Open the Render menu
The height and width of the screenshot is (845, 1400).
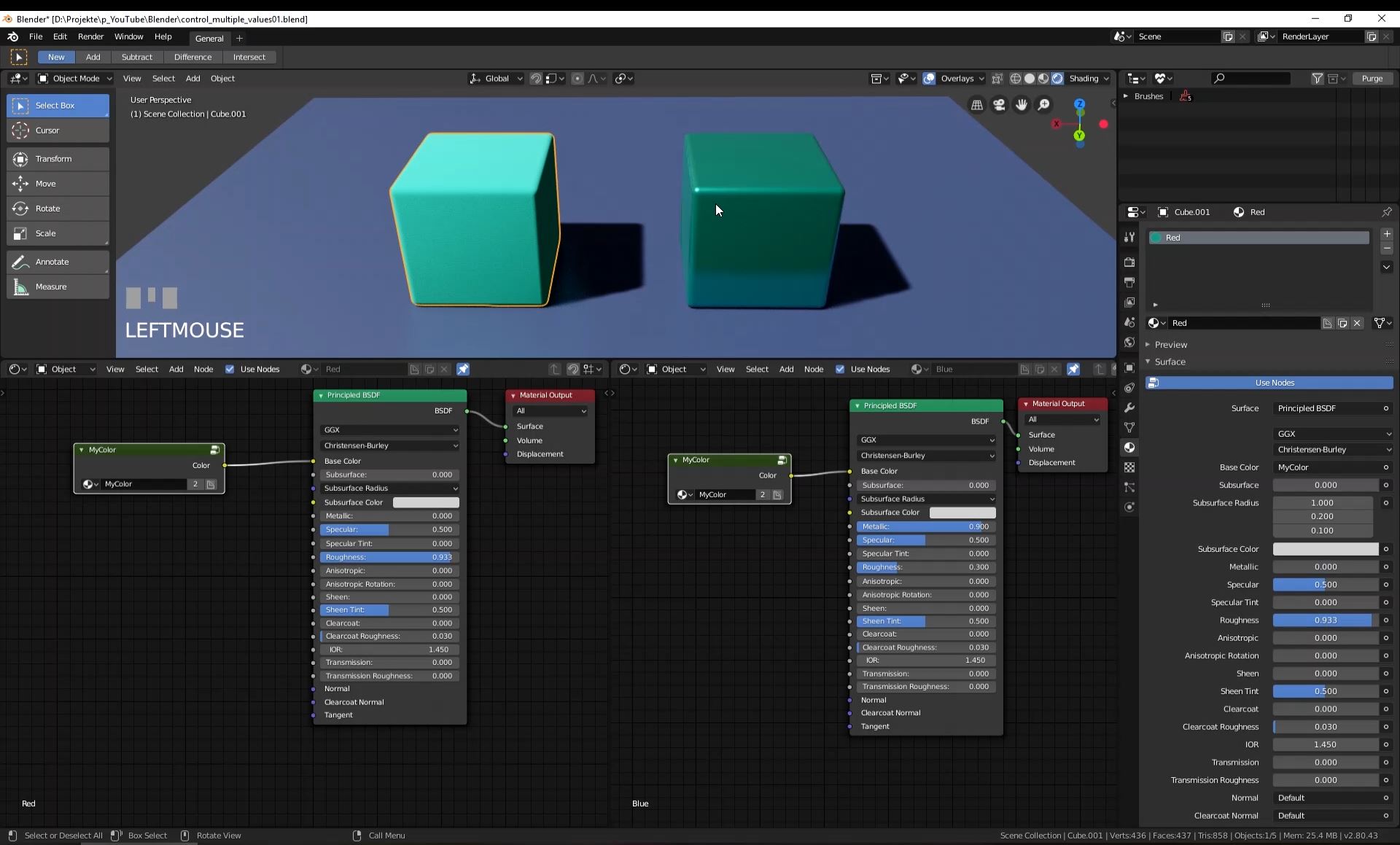(x=90, y=36)
